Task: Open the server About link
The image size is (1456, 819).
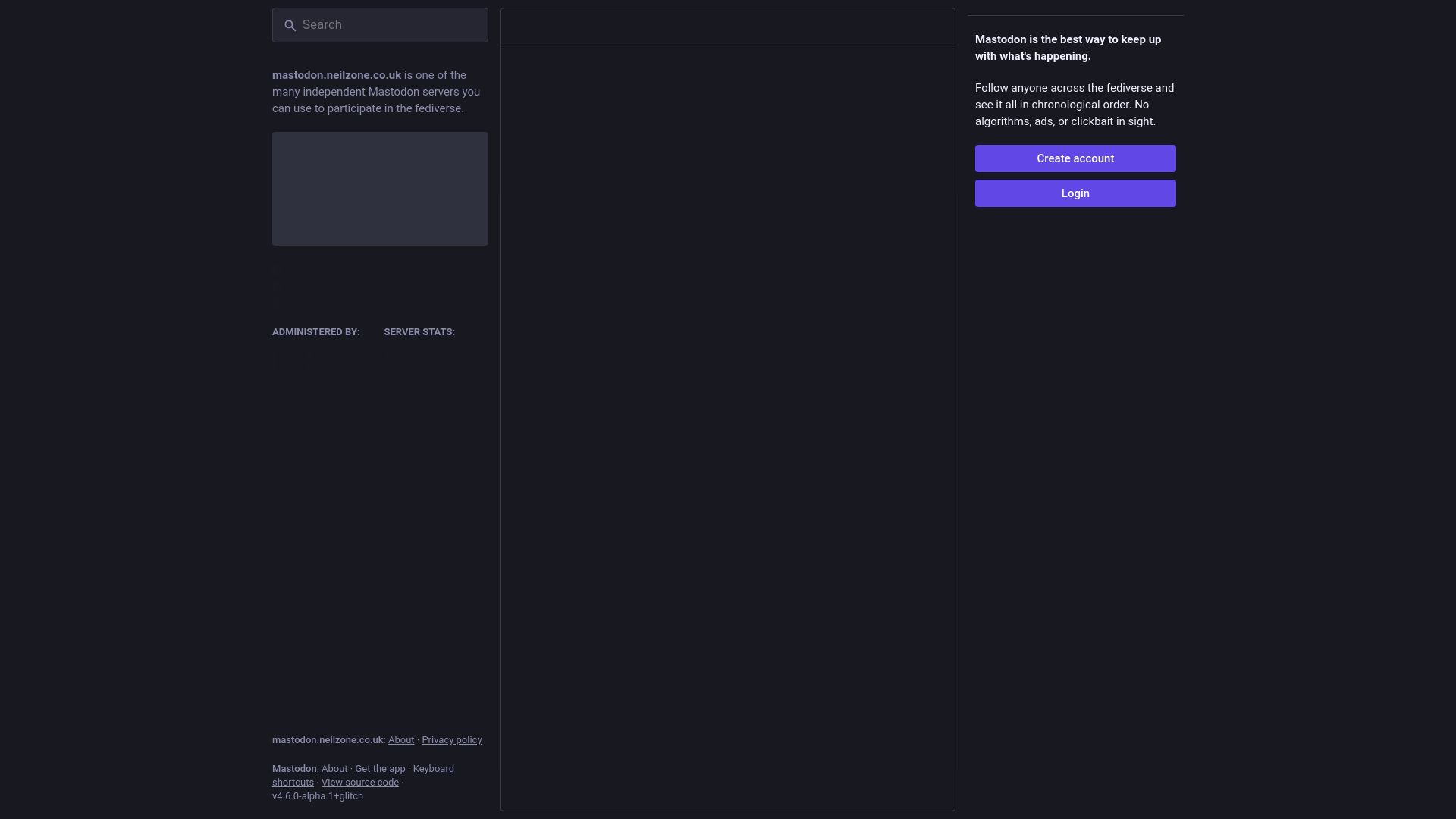Action: pos(401,740)
